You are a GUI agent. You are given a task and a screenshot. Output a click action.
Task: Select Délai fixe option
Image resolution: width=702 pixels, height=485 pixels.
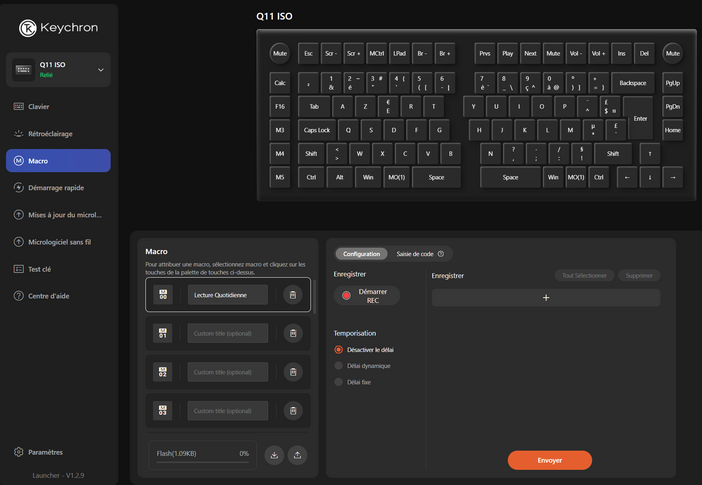(353, 382)
